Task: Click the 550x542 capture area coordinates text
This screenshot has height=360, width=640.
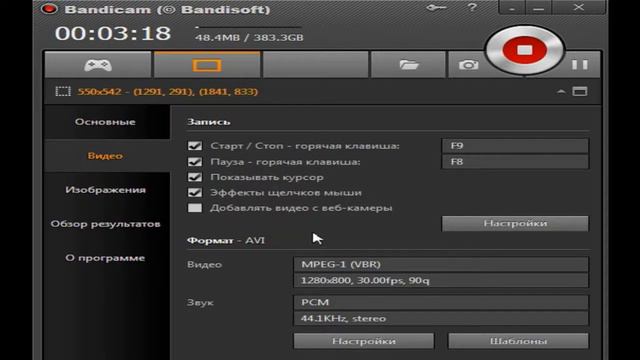Action: [x=167, y=91]
